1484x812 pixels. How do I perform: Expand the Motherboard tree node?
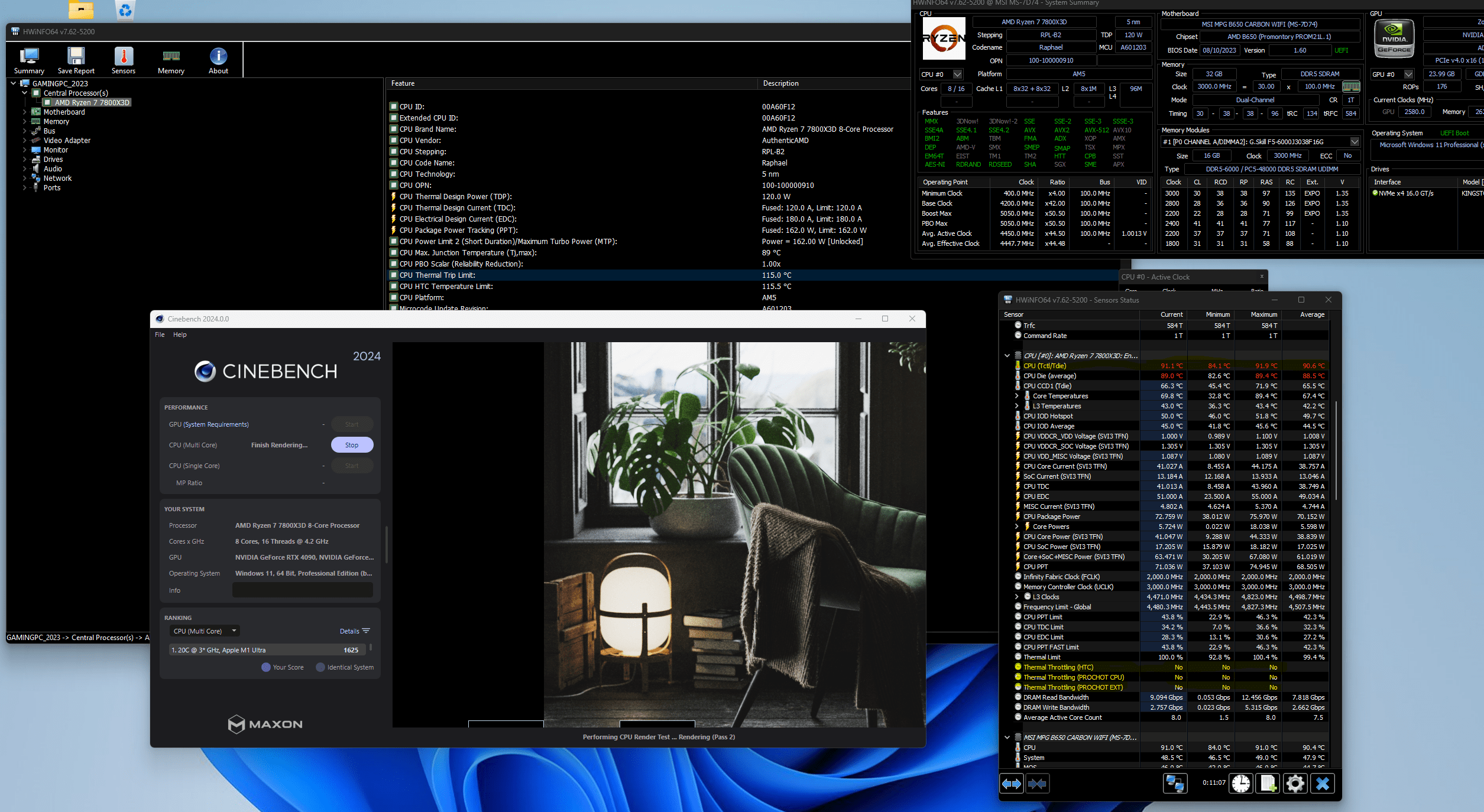pyautogui.click(x=24, y=112)
